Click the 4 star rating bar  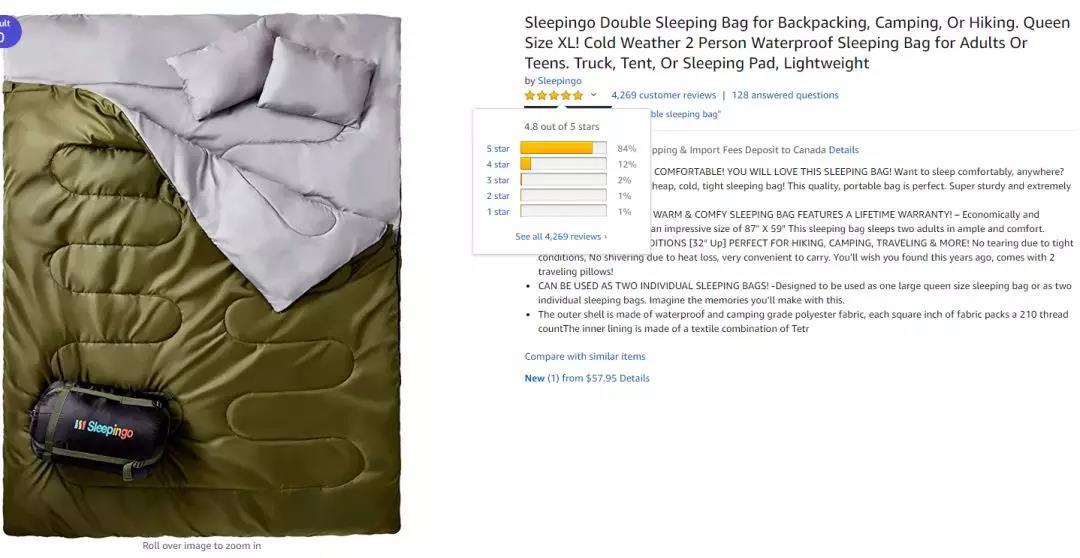[563, 164]
